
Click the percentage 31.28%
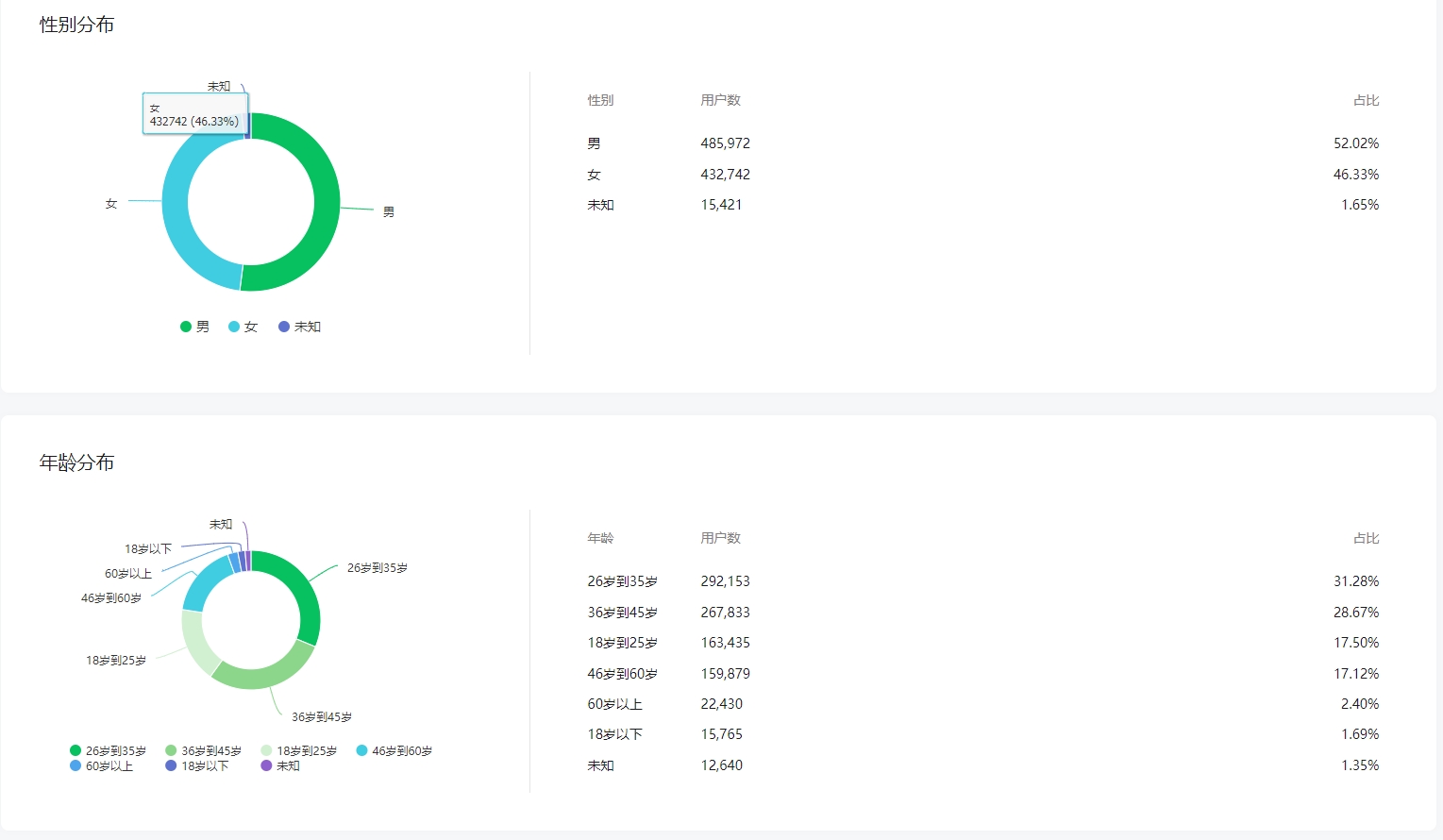tap(1356, 581)
